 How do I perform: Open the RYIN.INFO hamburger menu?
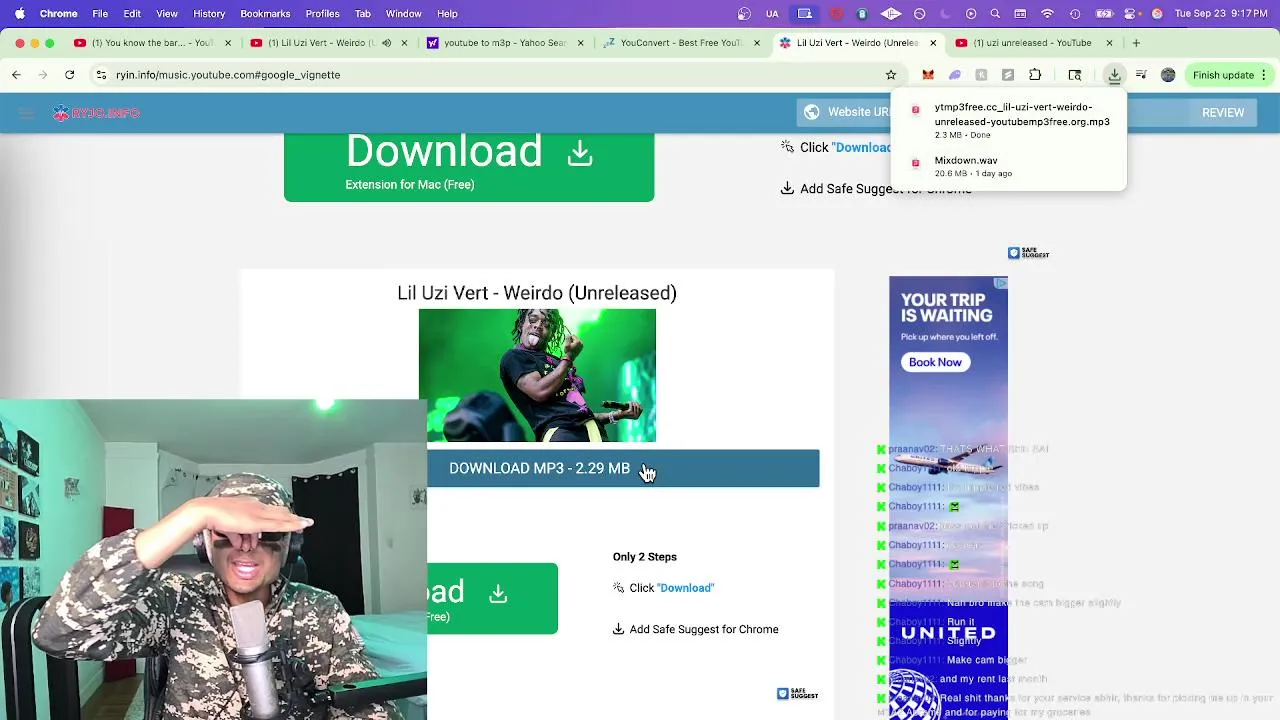pos(26,113)
